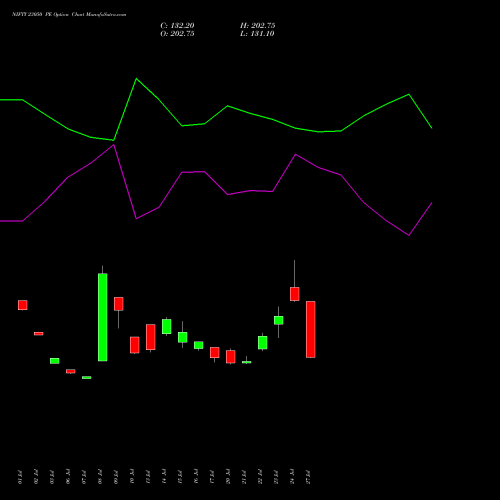Click the 10 Jul date label
This screenshot has width=500, height=500.
(132, 477)
